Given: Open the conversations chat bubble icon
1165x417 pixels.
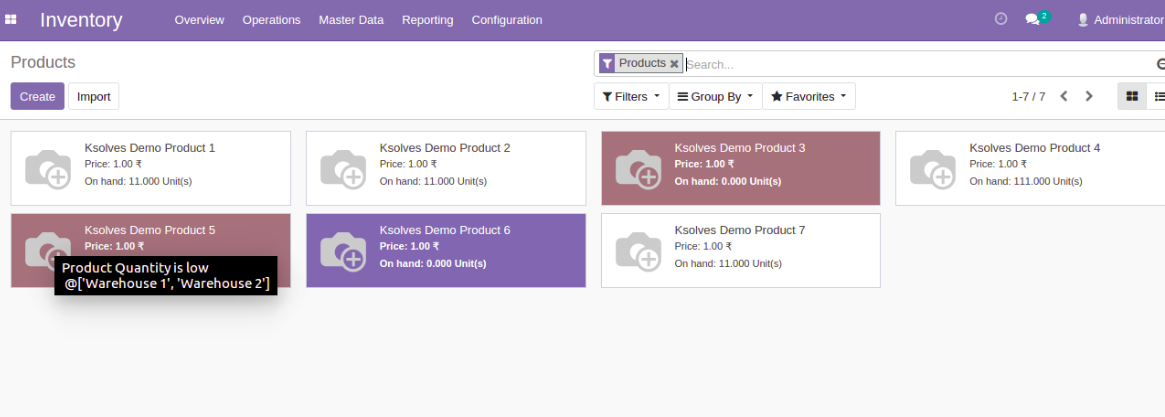Looking at the screenshot, I should tap(1032, 20).
